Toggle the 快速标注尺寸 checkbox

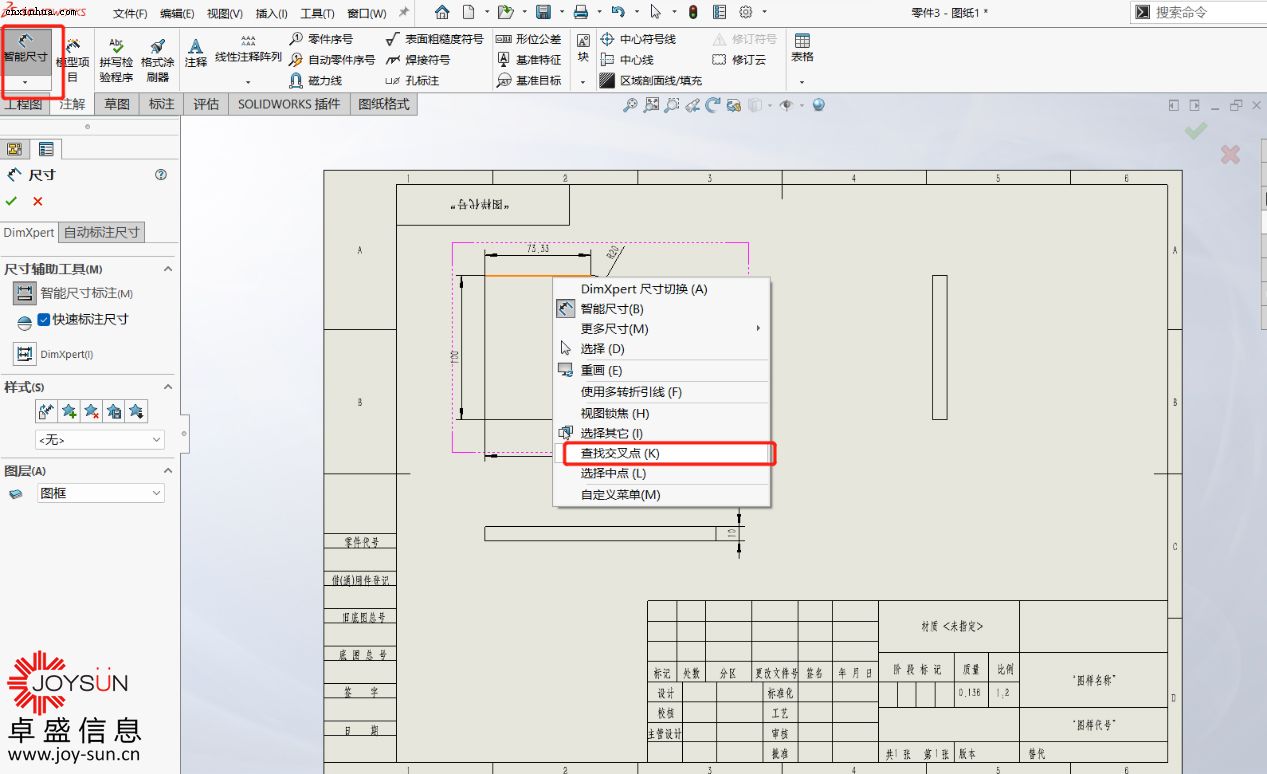pyautogui.click(x=44, y=320)
